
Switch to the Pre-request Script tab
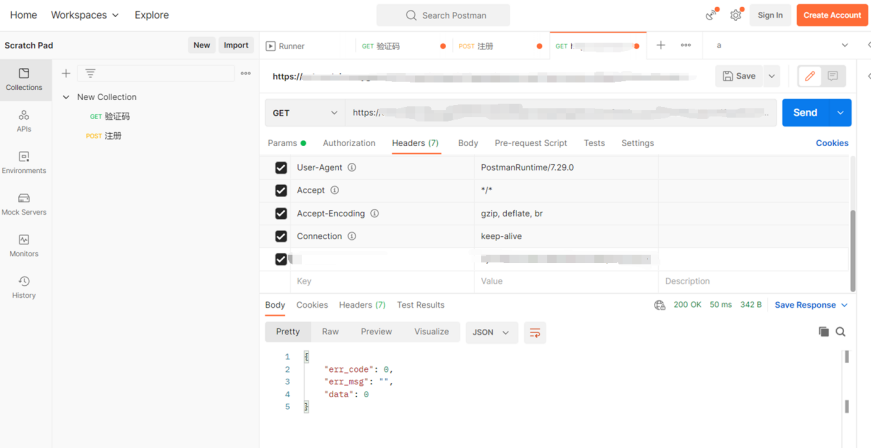click(530, 143)
